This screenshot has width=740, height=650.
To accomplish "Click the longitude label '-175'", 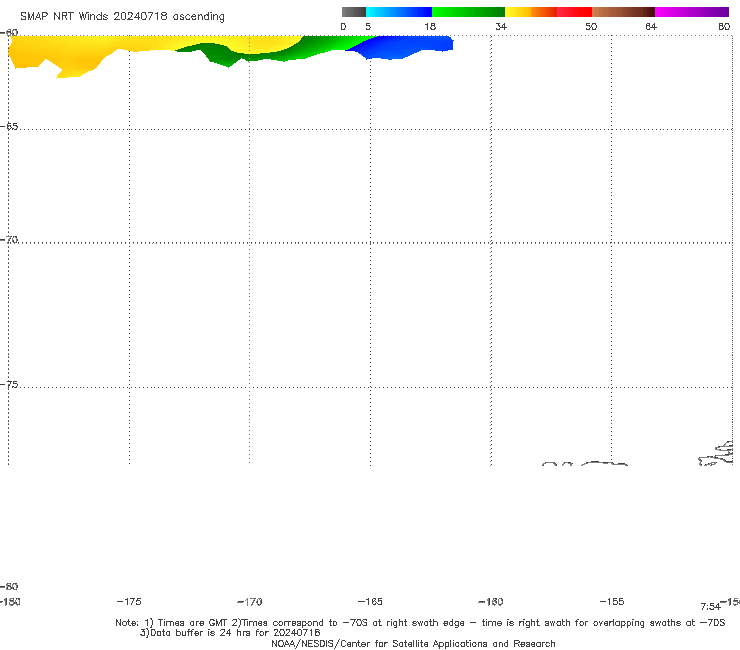I will (x=128, y=601).
